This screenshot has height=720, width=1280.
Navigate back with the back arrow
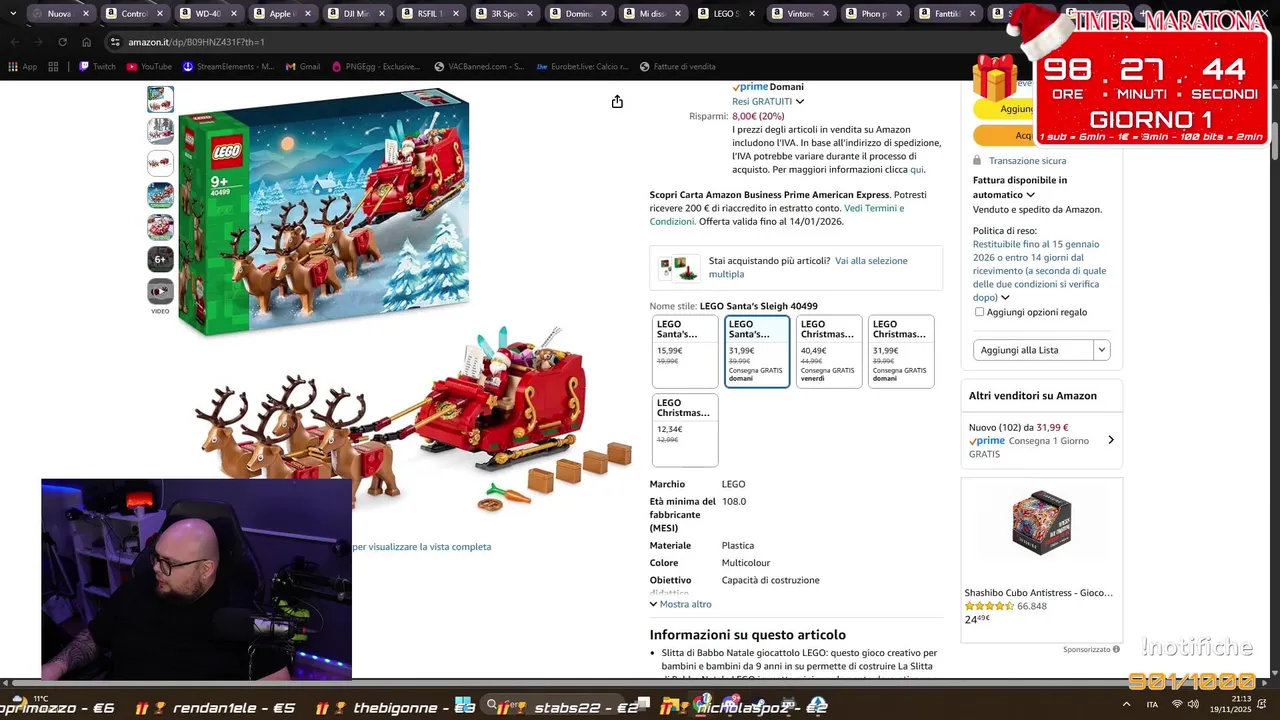tap(14, 42)
